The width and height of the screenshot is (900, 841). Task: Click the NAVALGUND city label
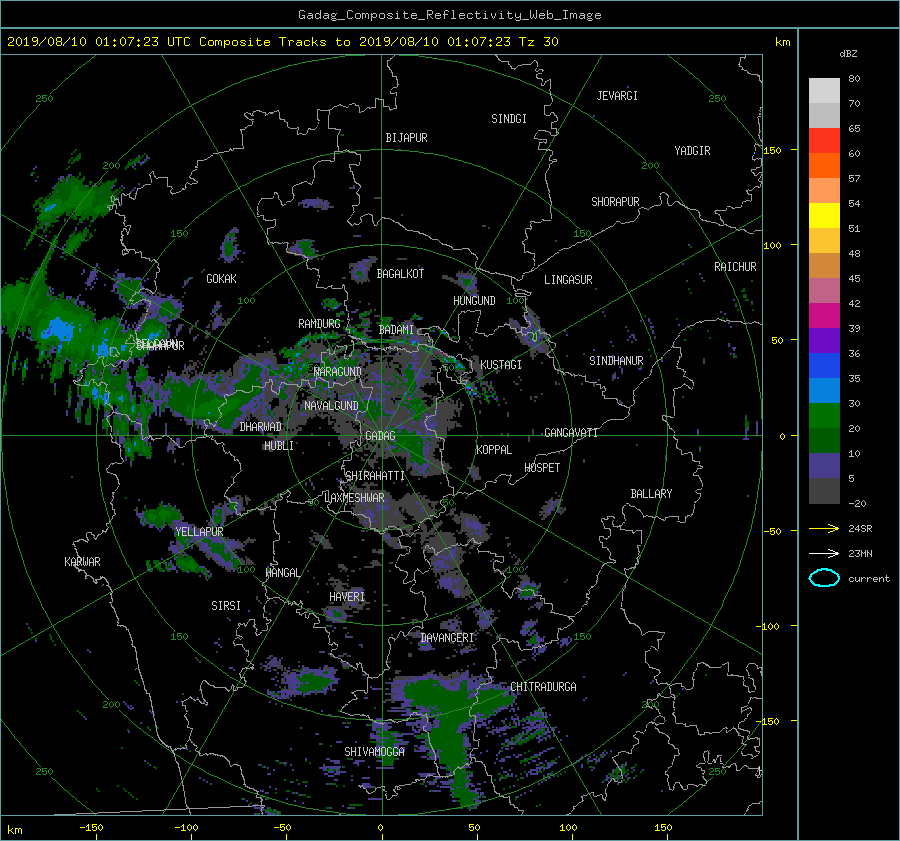[x=331, y=406]
